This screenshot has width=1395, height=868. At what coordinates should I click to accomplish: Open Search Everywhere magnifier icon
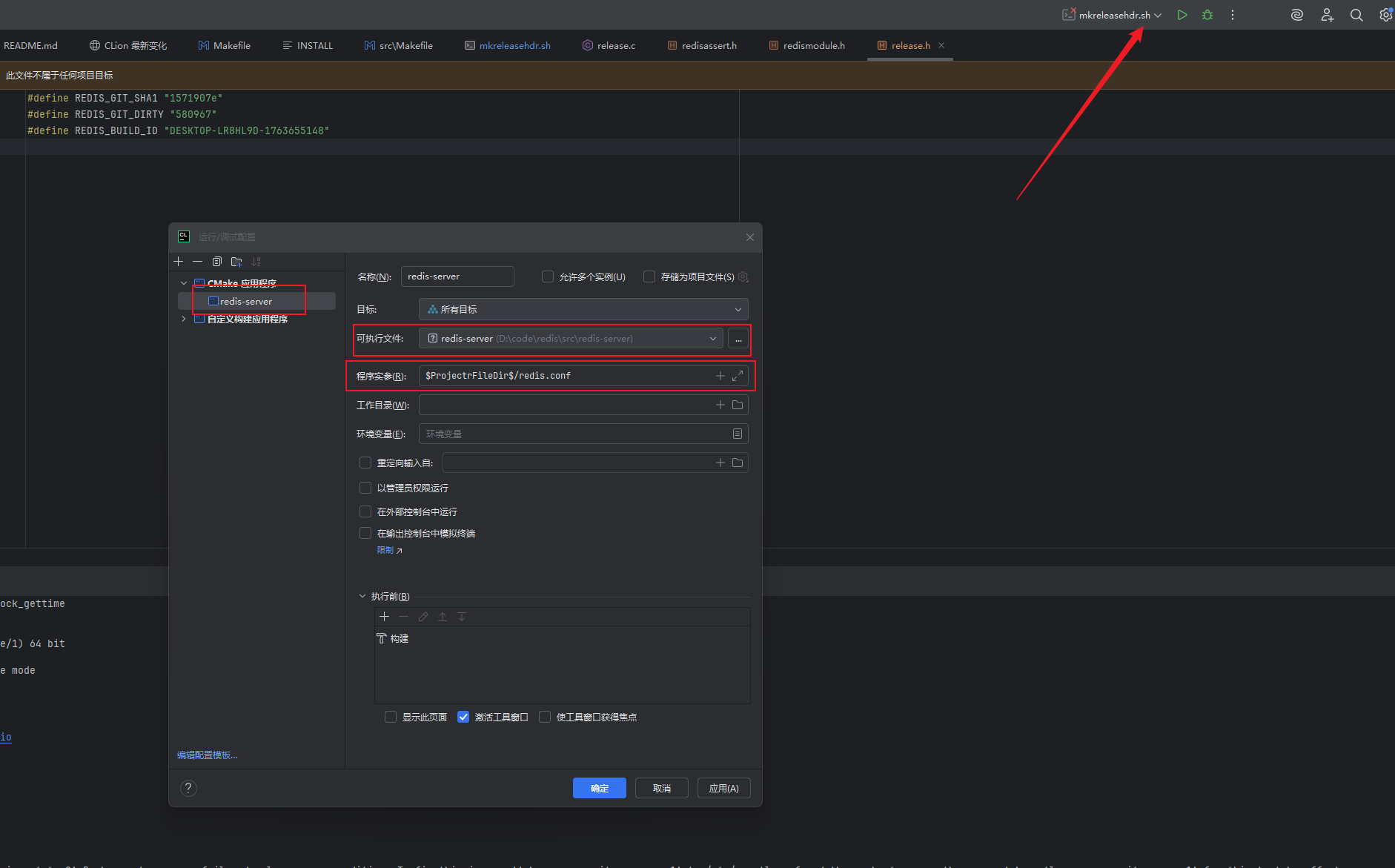pos(1356,15)
